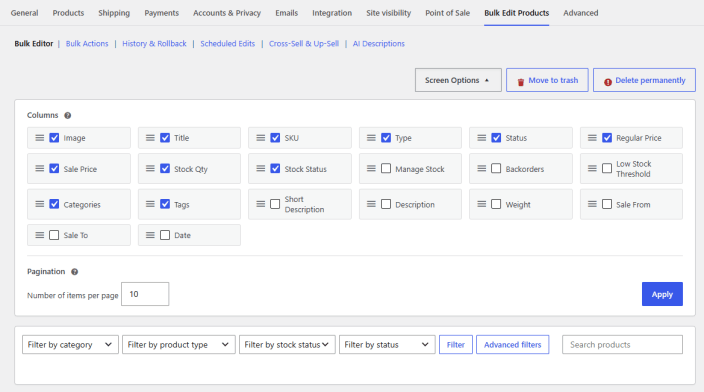
Task: Open the Bulk Actions link
Action: (87, 44)
